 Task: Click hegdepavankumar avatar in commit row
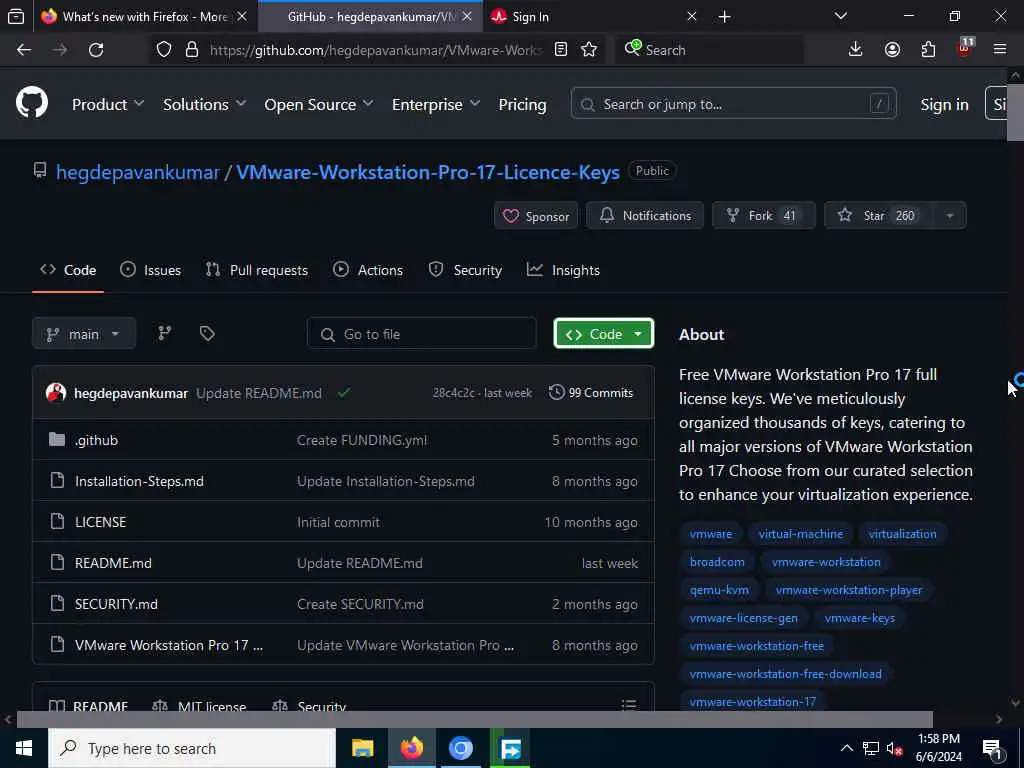(x=56, y=392)
